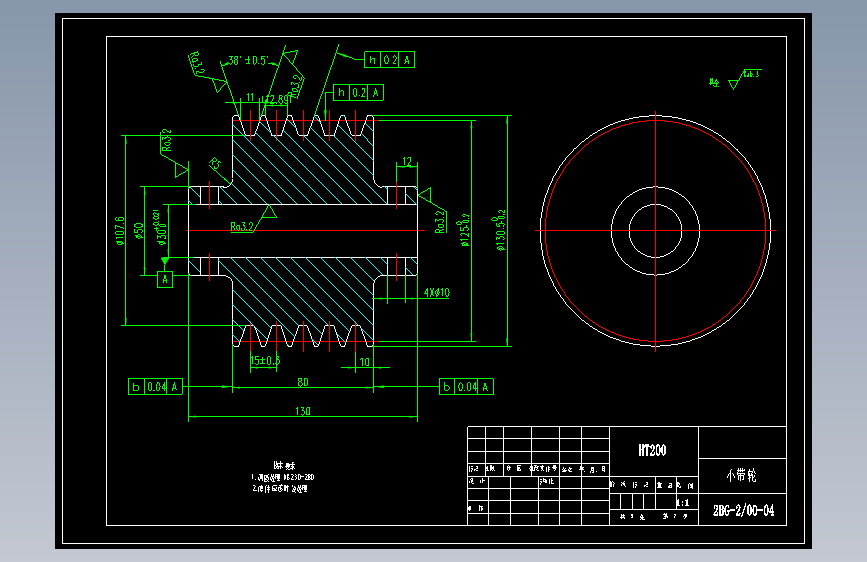Click the right 'b 0.04 A' tolerance frame

pyautogui.click(x=466, y=387)
